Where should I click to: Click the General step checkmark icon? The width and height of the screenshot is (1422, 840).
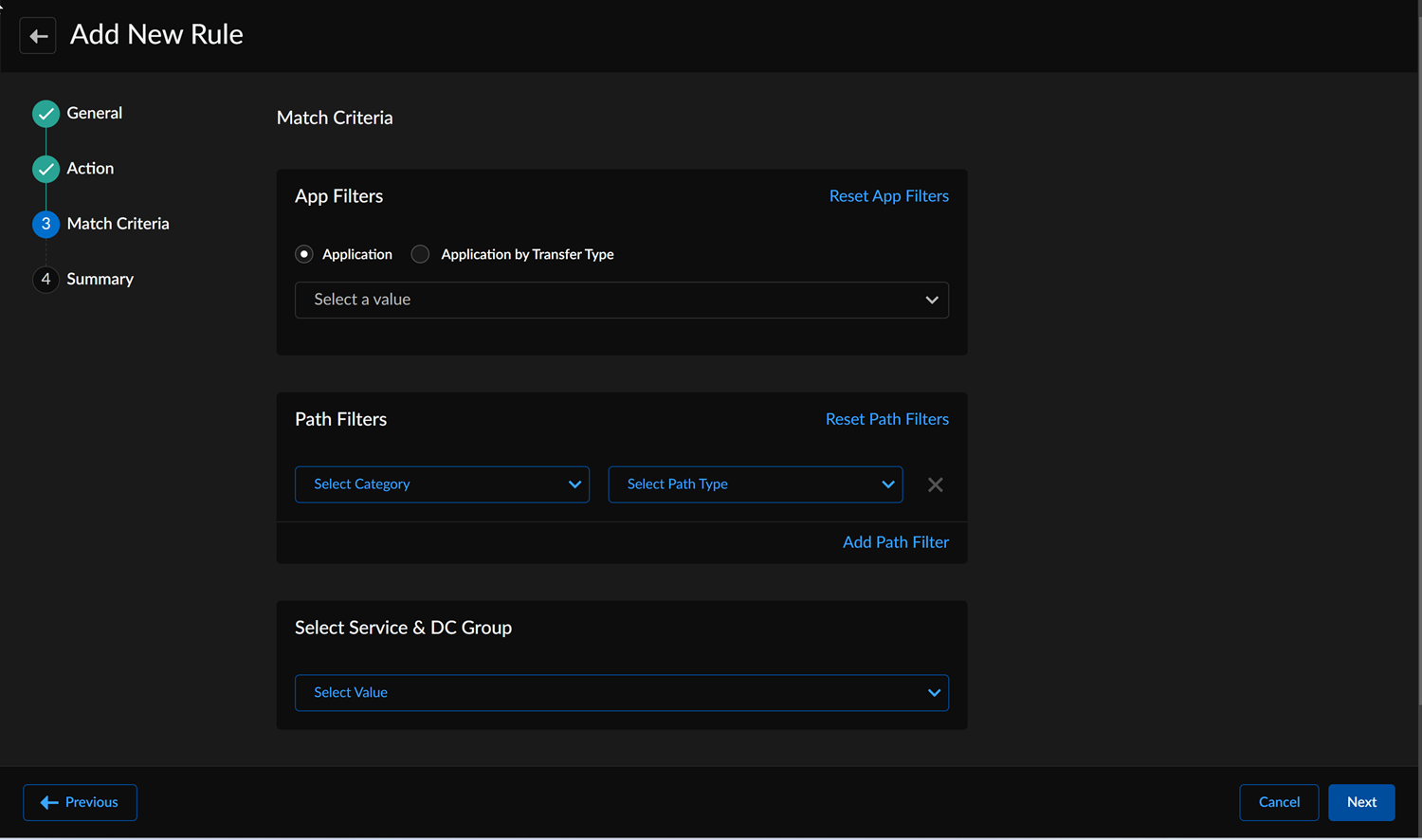click(x=46, y=114)
